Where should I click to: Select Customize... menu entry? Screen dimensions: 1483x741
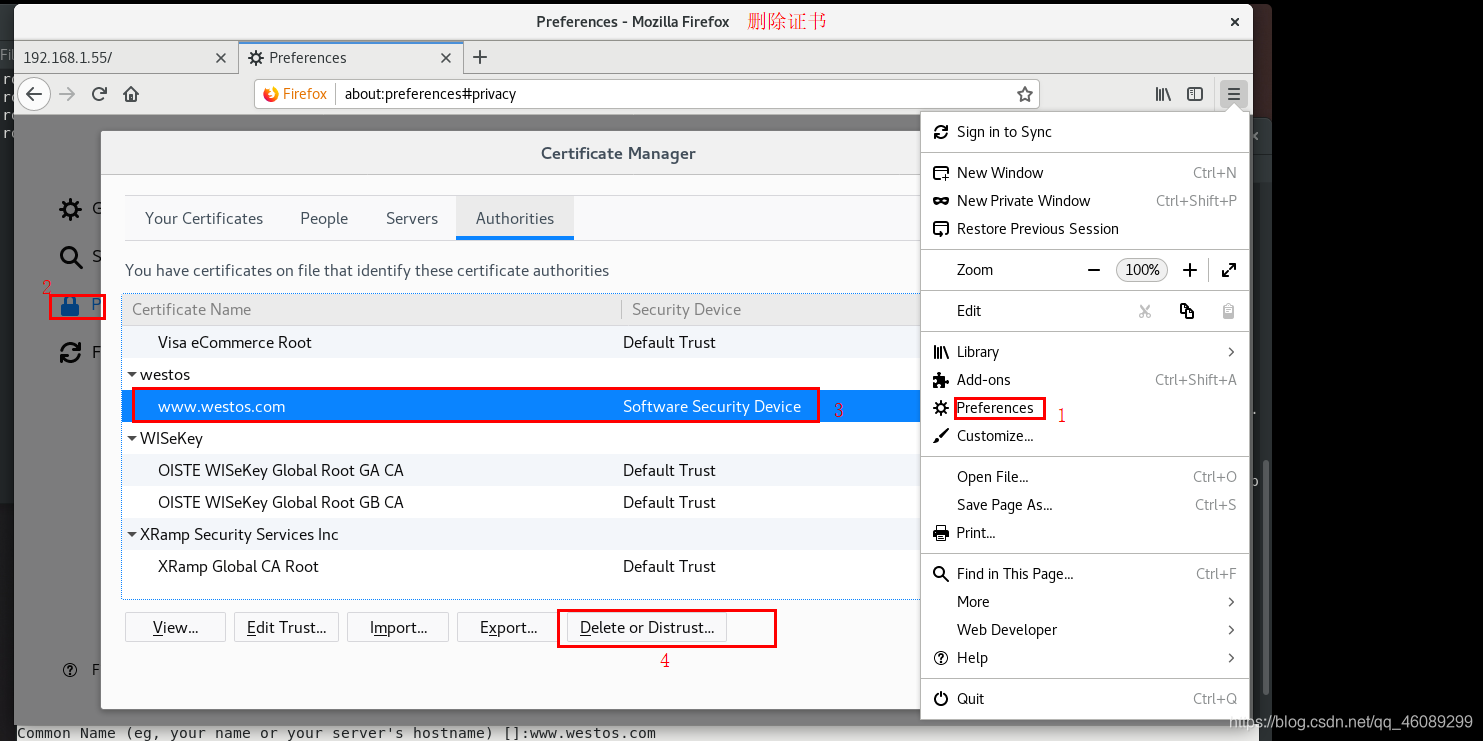pyautogui.click(x=1085, y=436)
